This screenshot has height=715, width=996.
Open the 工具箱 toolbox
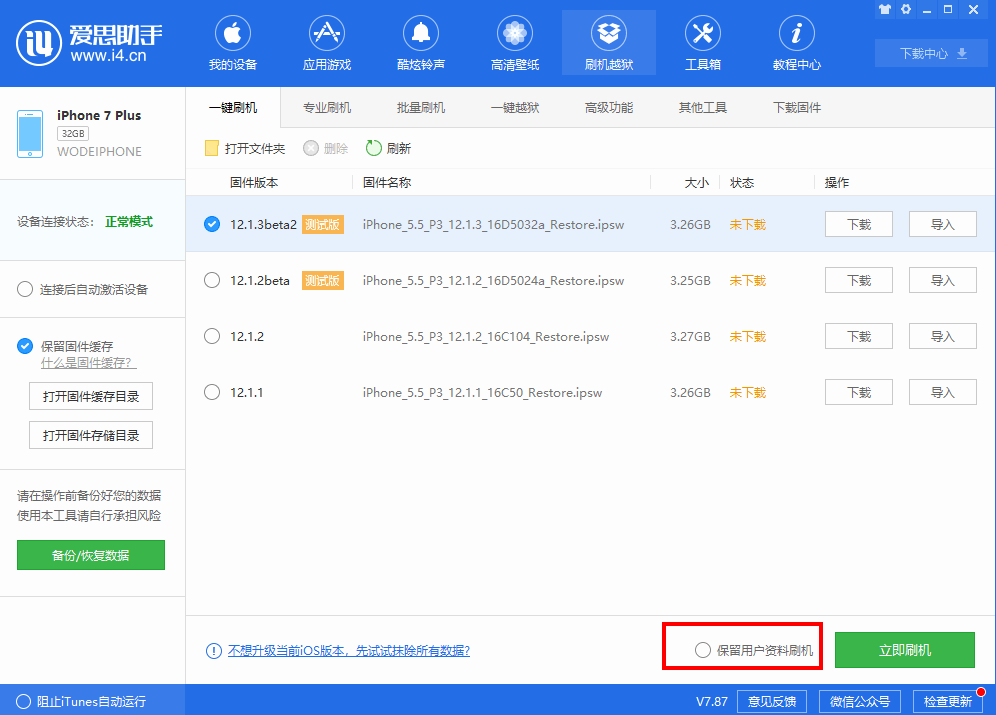(702, 42)
